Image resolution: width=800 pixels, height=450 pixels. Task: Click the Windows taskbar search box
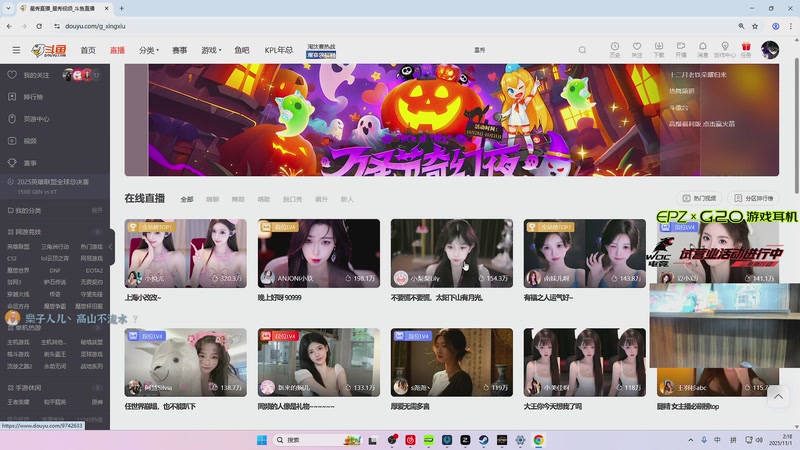pos(317,440)
